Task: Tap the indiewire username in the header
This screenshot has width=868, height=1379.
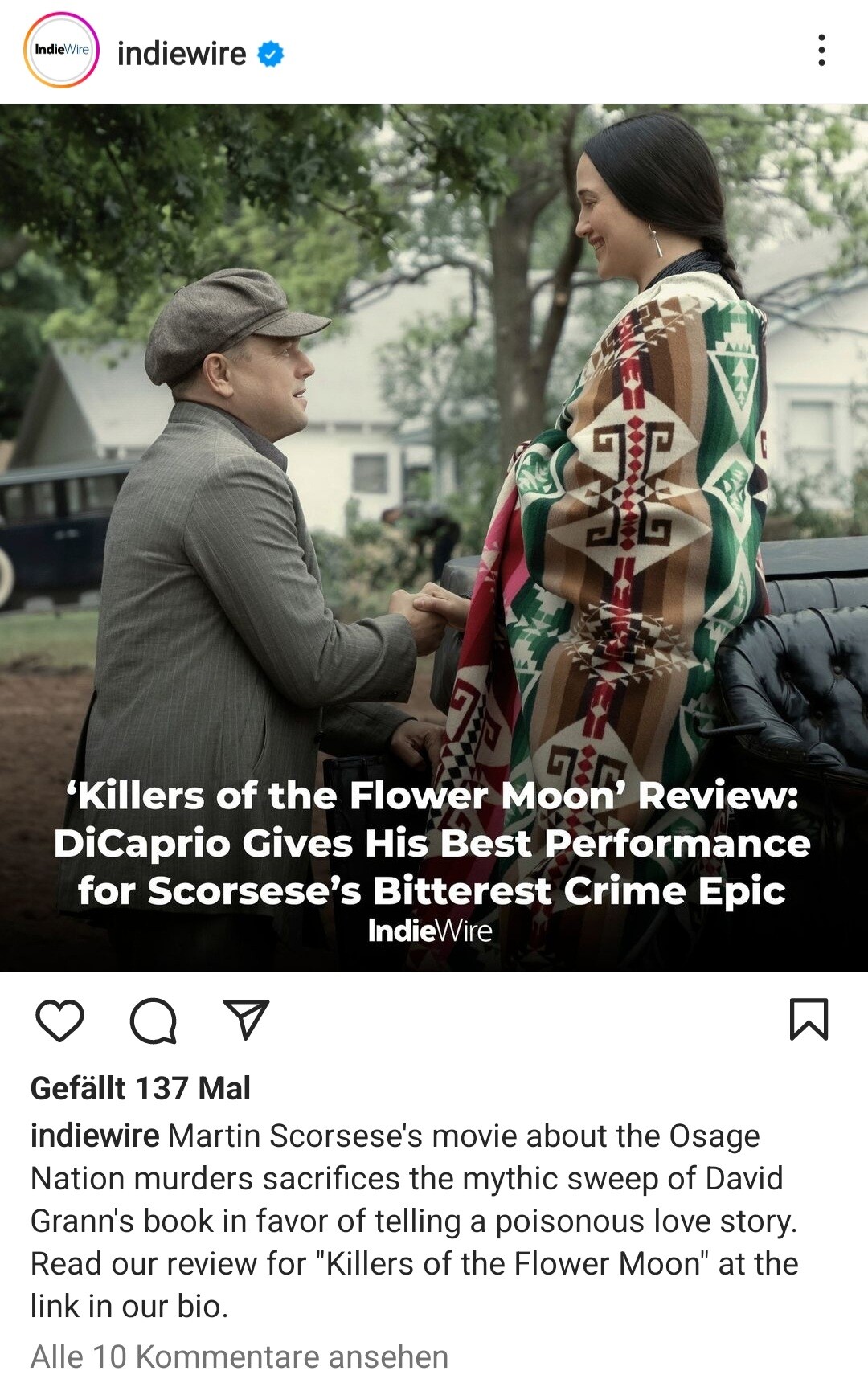Action: 182,54
